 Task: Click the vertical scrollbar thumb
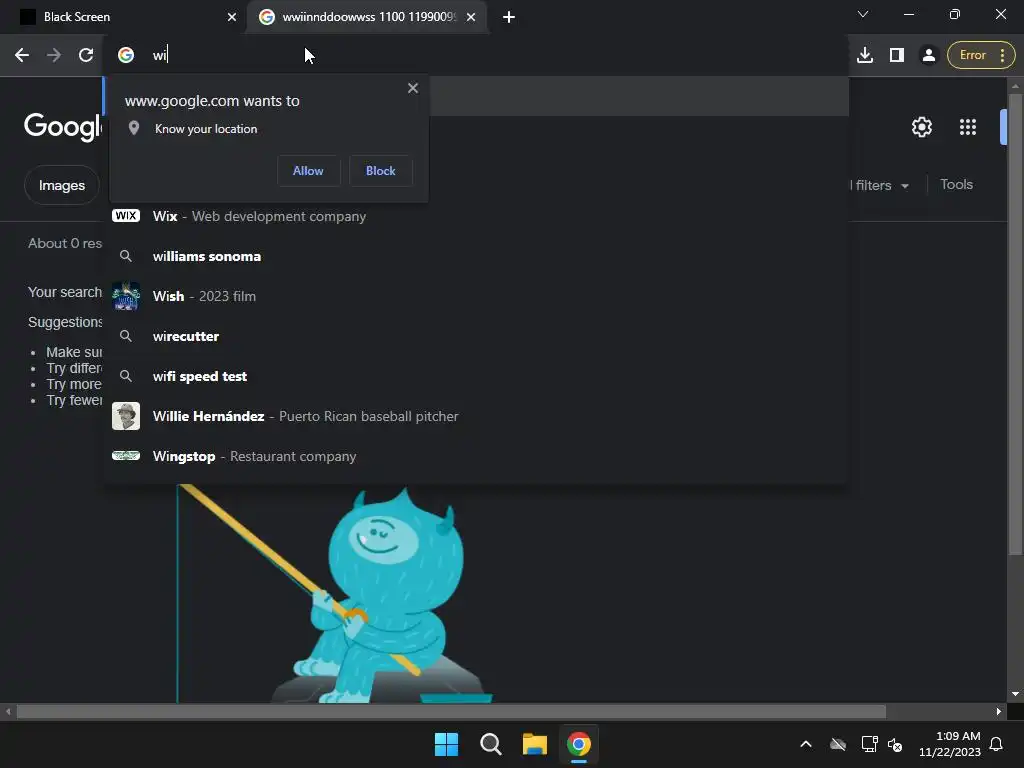tap(1015, 323)
